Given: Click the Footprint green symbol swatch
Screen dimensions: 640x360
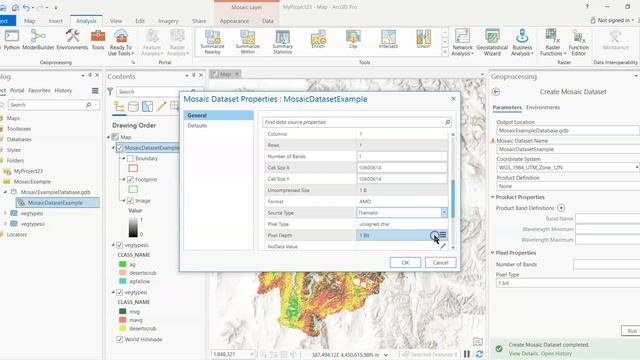Looking at the screenshot, I should pyautogui.click(x=133, y=189).
